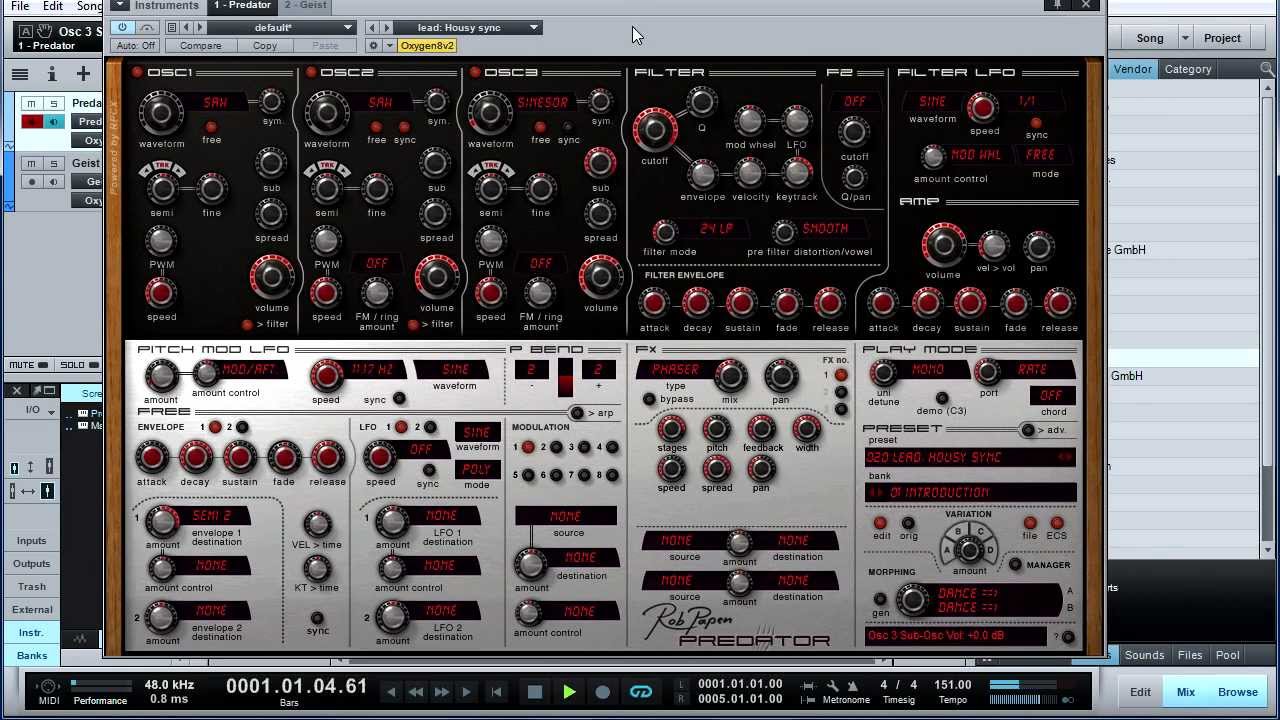The width and height of the screenshot is (1280, 720).
Task: Click the stop transport button
Action: [534, 692]
